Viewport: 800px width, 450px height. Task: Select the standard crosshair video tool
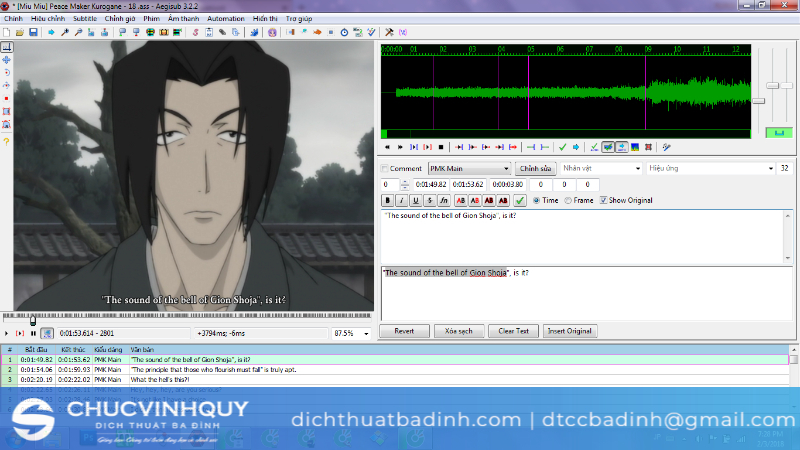pyautogui.click(x=7, y=47)
